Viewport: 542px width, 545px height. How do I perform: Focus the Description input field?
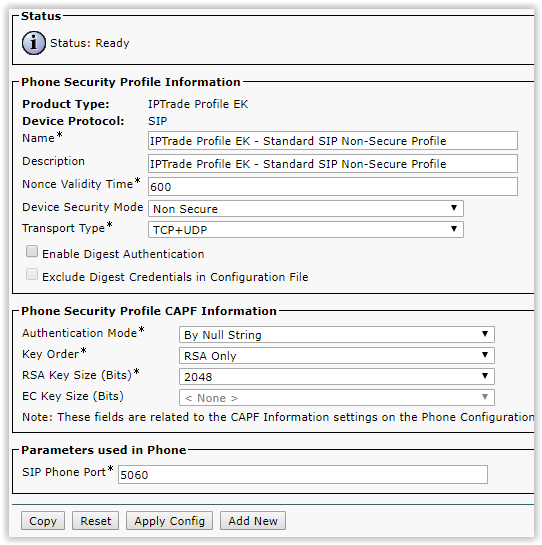click(x=333, y=163)
